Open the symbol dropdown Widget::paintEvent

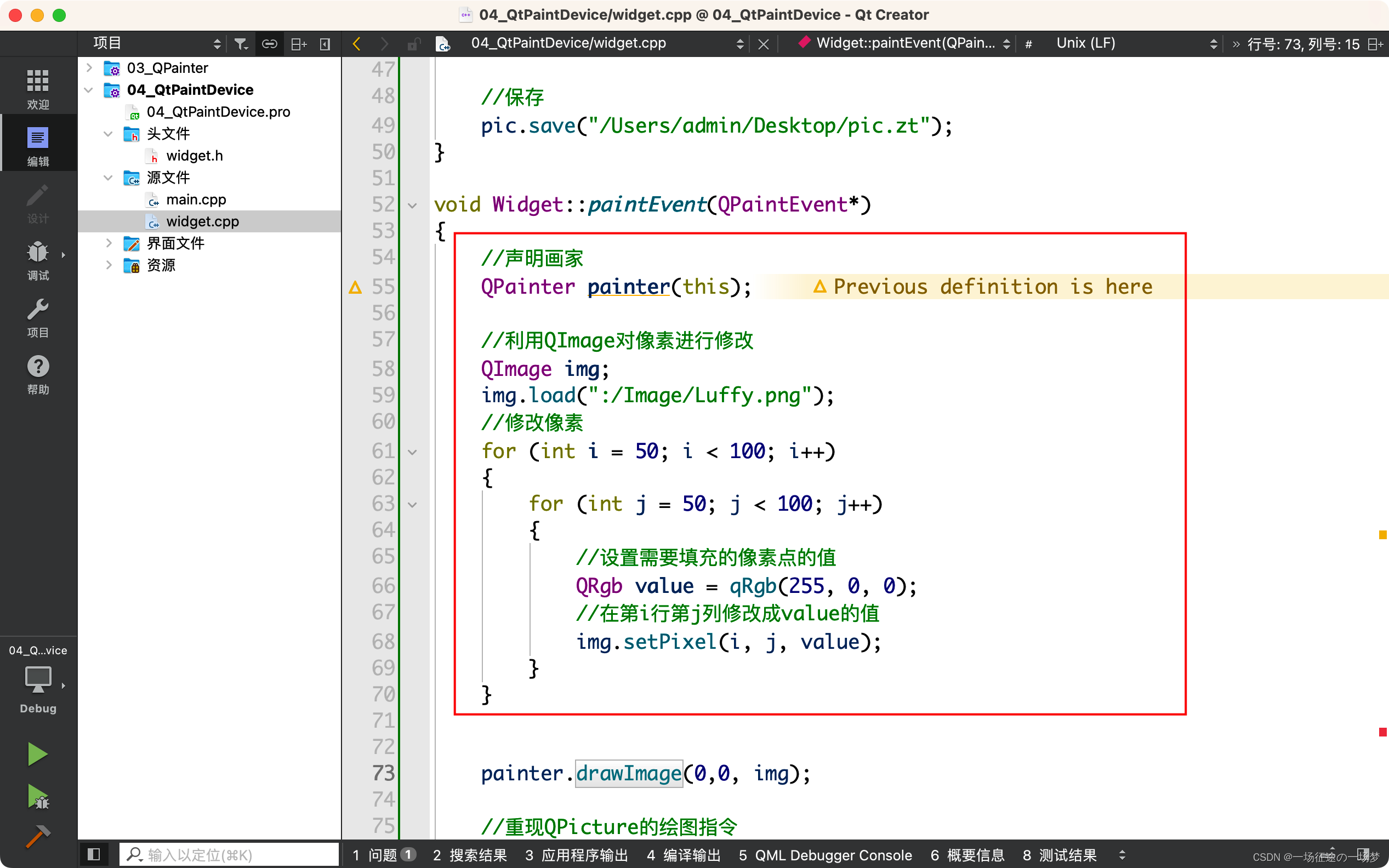pyautogui.click(x=904, y=44)
